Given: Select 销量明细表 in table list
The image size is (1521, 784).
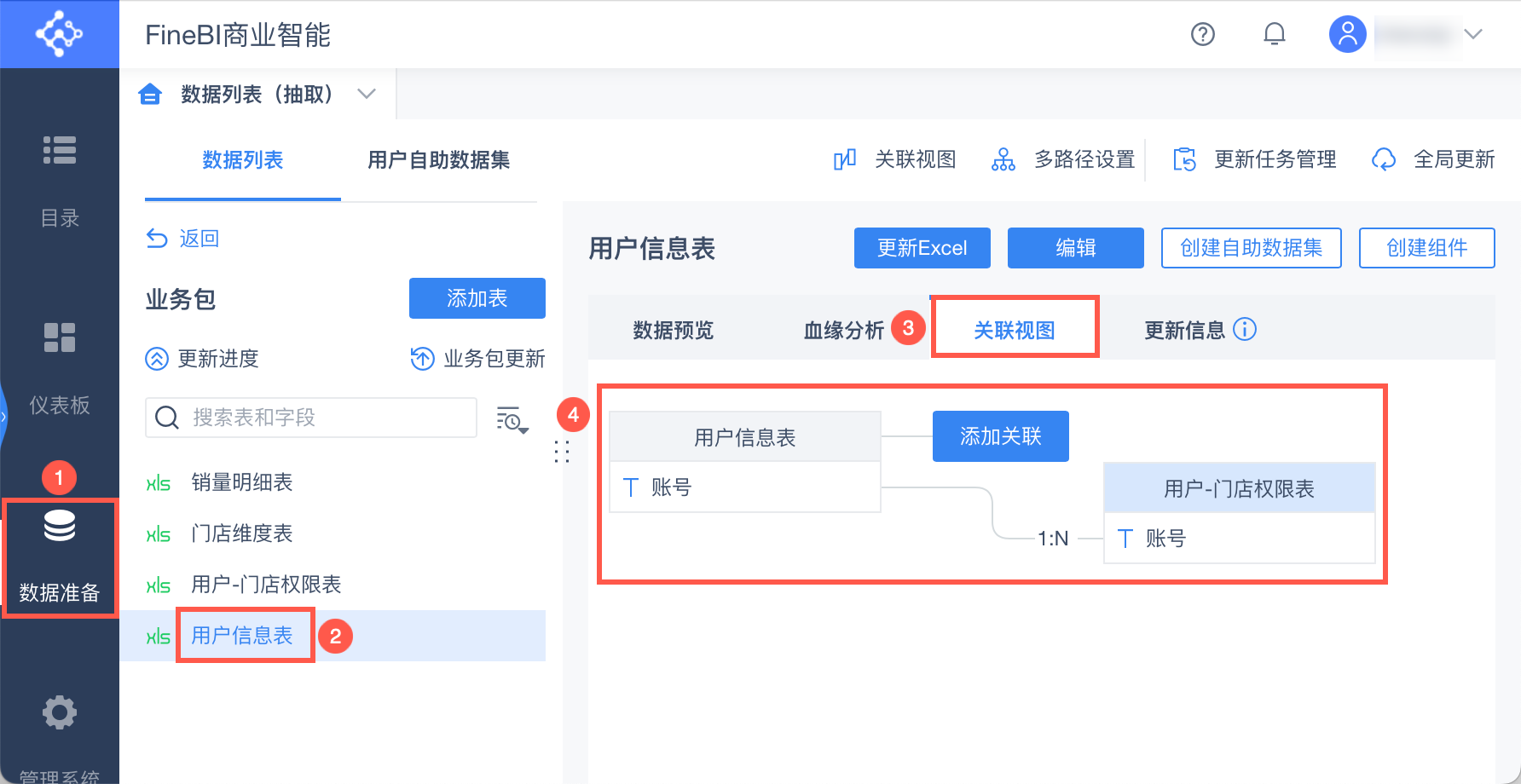Looking at the screenshot, I should tap(242, 482).
